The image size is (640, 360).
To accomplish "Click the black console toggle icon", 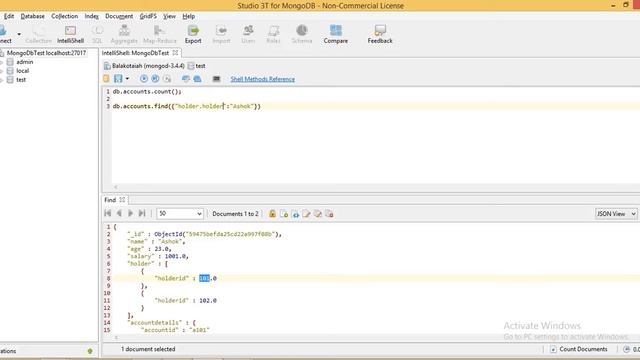I will [216, 79].
